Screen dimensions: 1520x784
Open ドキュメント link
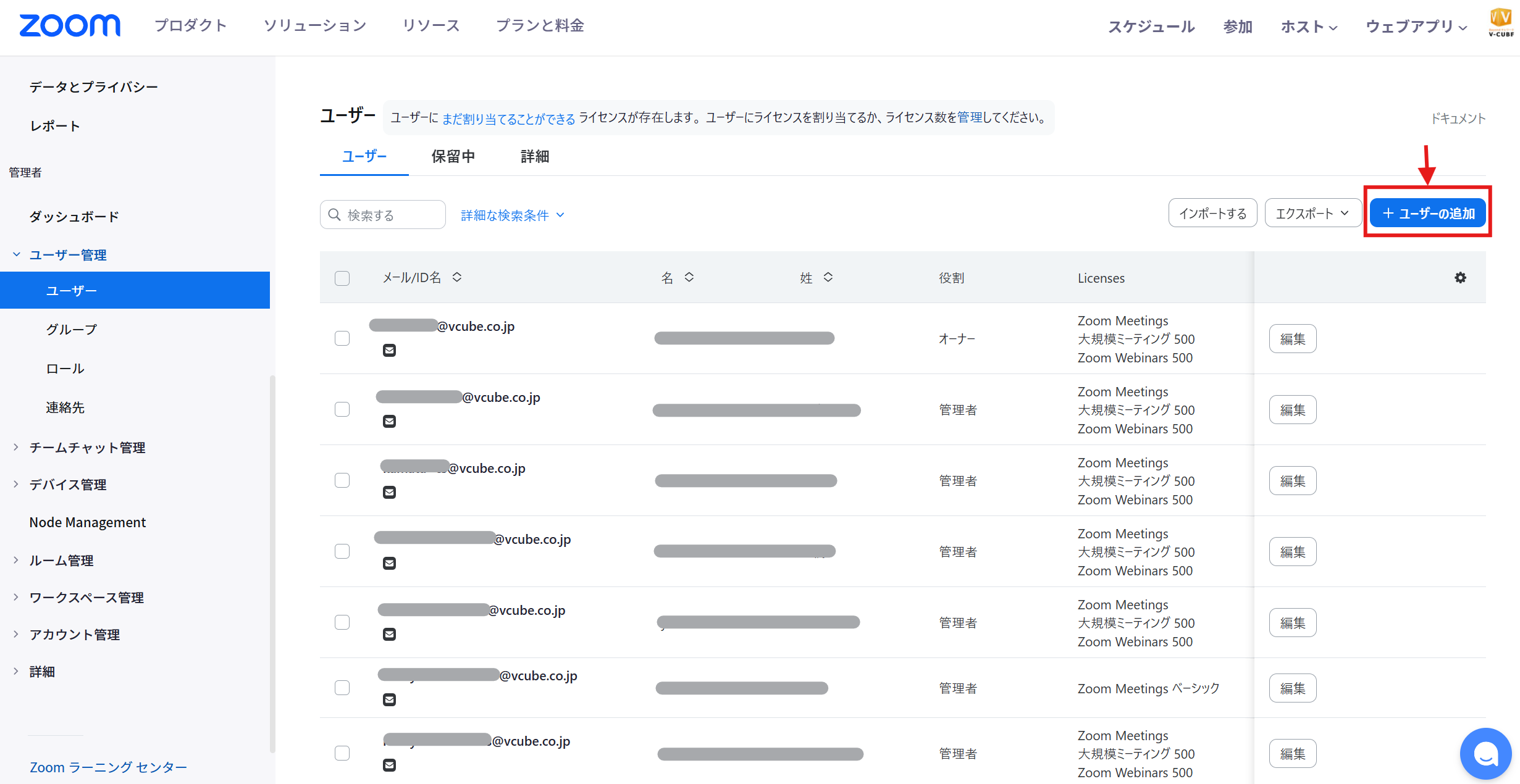pos(1458,118)
